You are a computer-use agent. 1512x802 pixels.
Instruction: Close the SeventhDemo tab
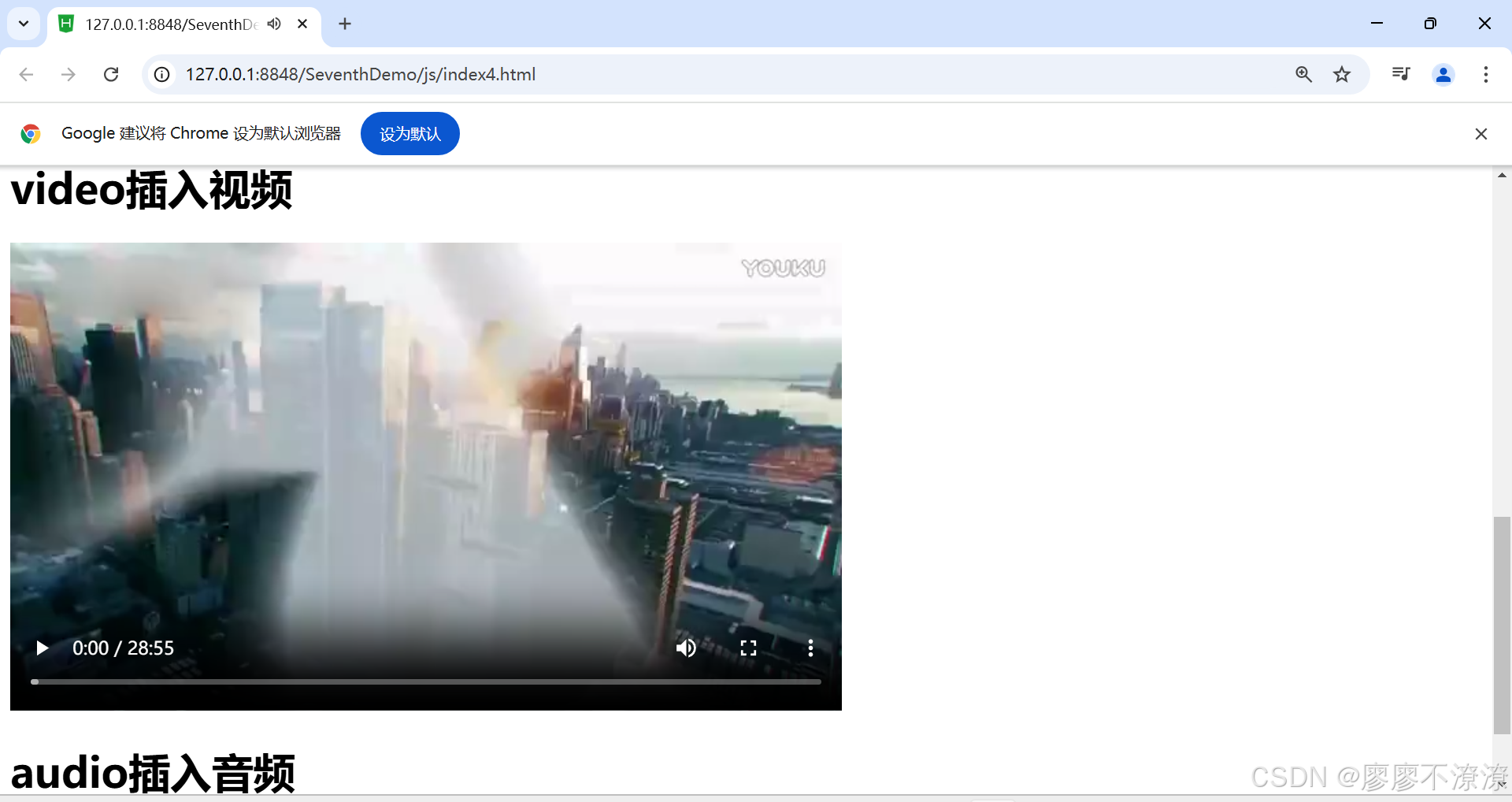(x=302, y=24)
